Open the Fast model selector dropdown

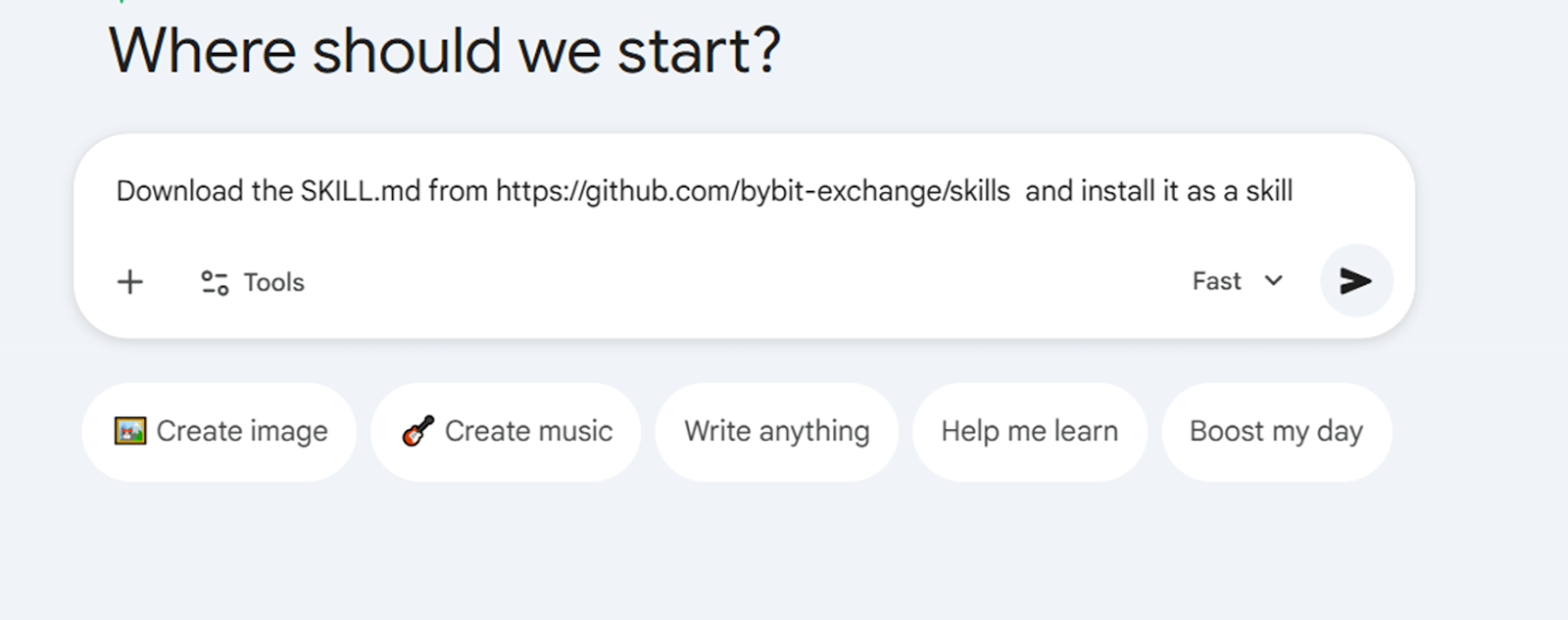[1236, 281]
